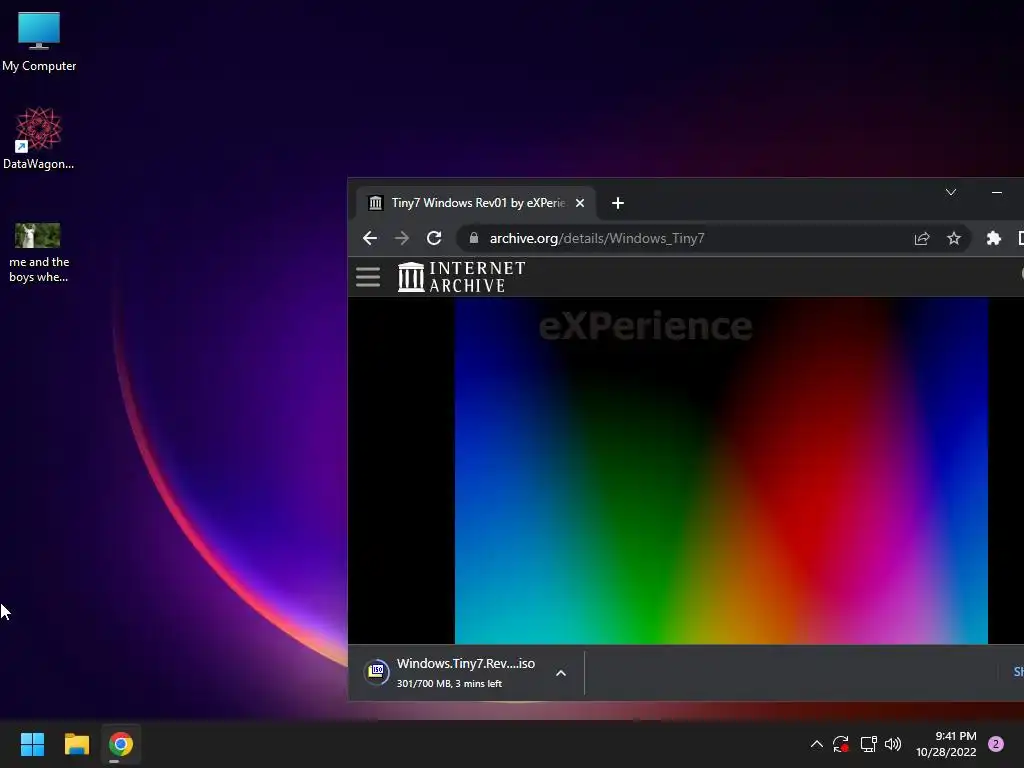Reload the archive.org page
Viewport: 1024px width, 768px height.
pos(434,238)
